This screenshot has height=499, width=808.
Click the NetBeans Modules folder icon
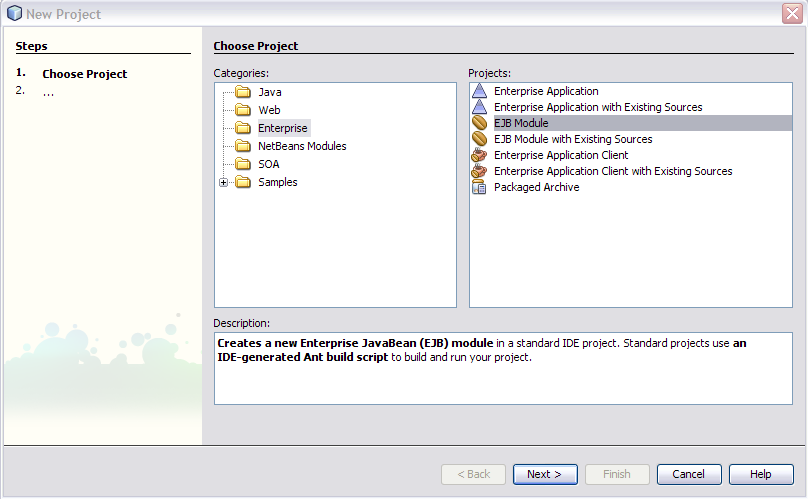pyautogui.click(x=243, y=146)
